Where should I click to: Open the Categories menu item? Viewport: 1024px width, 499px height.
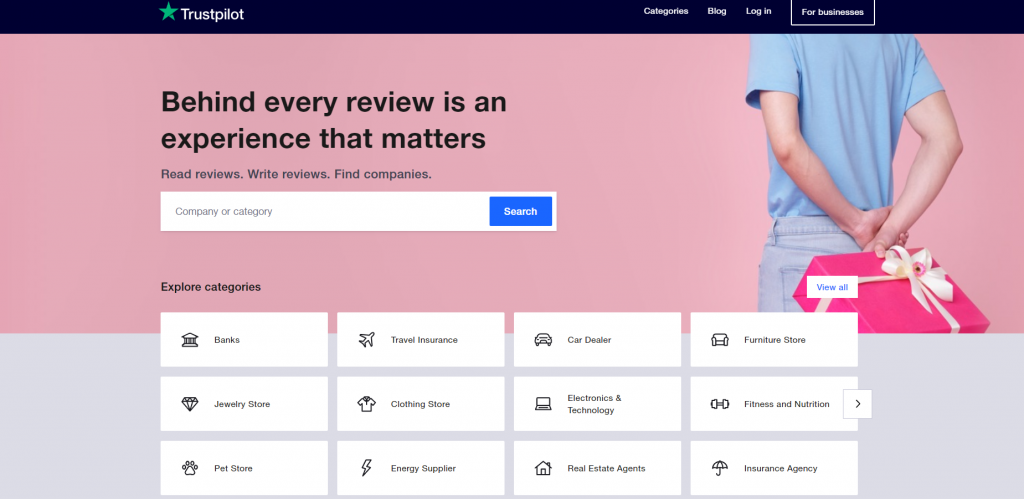coord(665,11)
